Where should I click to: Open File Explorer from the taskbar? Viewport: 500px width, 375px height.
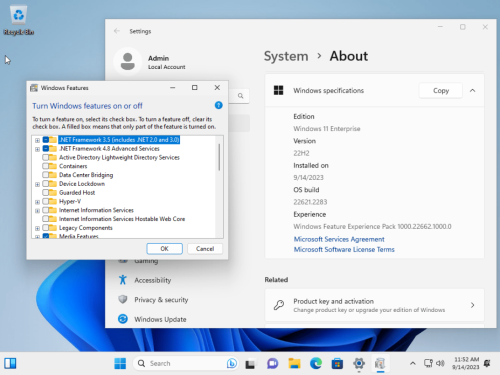(x=294, y=363)
